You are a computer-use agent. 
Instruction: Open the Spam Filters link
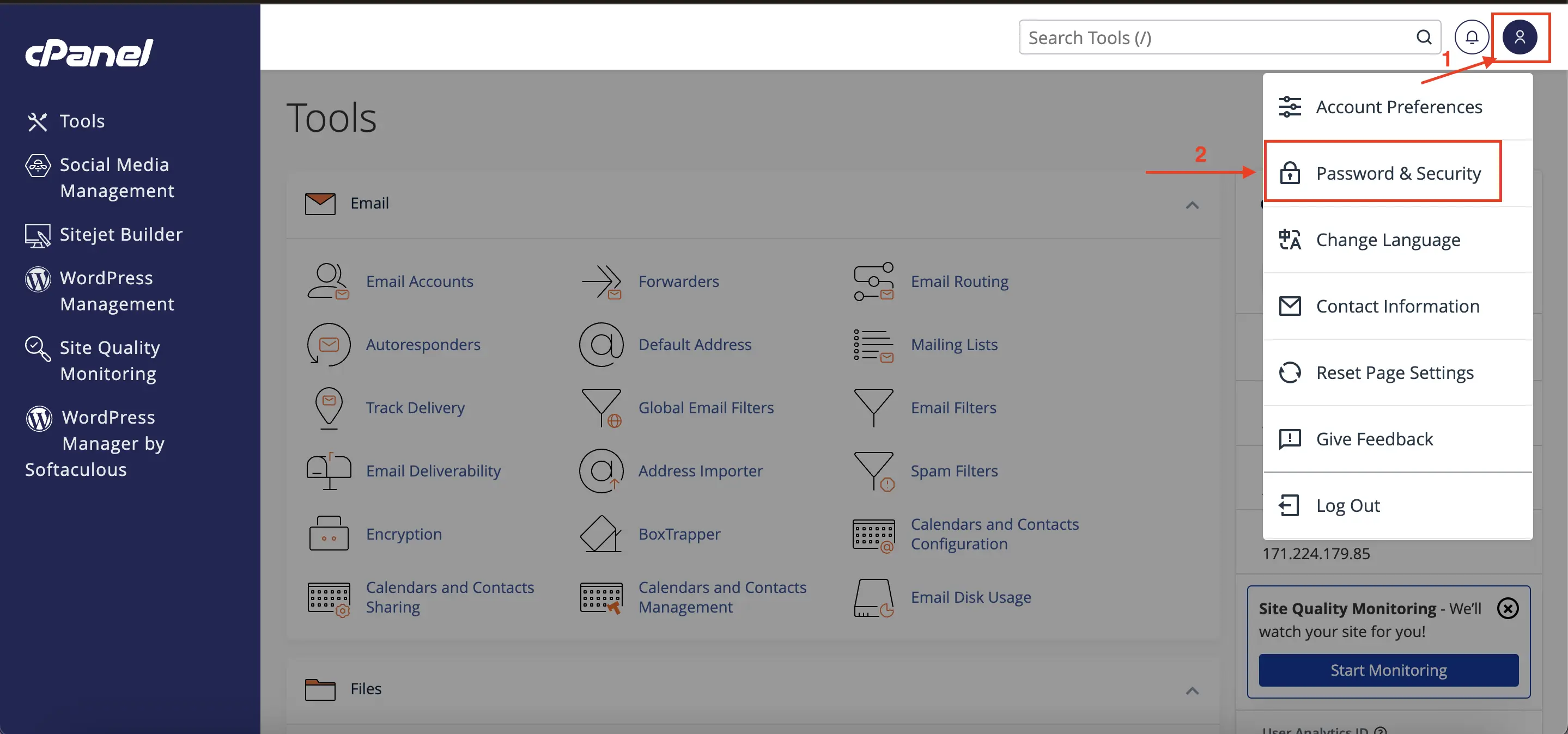[954, 470]
